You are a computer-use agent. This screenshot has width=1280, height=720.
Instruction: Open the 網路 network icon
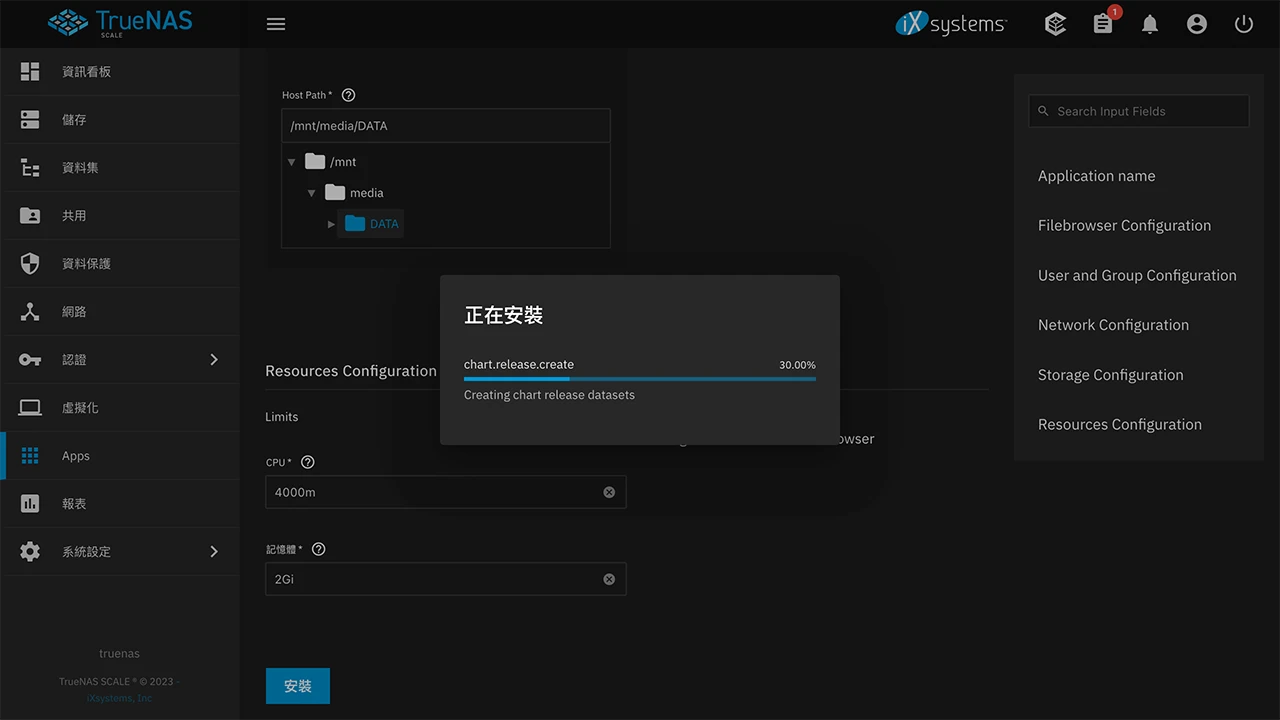point(28,311)
